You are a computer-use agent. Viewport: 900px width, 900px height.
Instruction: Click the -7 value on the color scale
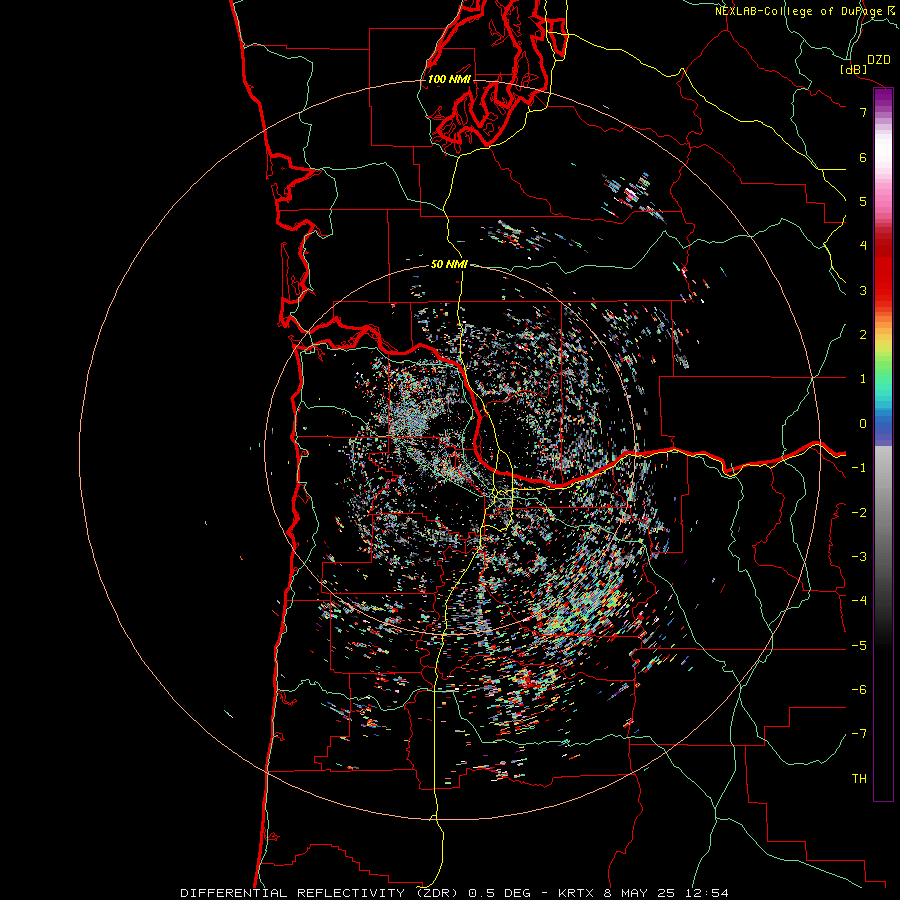[859, 734]
